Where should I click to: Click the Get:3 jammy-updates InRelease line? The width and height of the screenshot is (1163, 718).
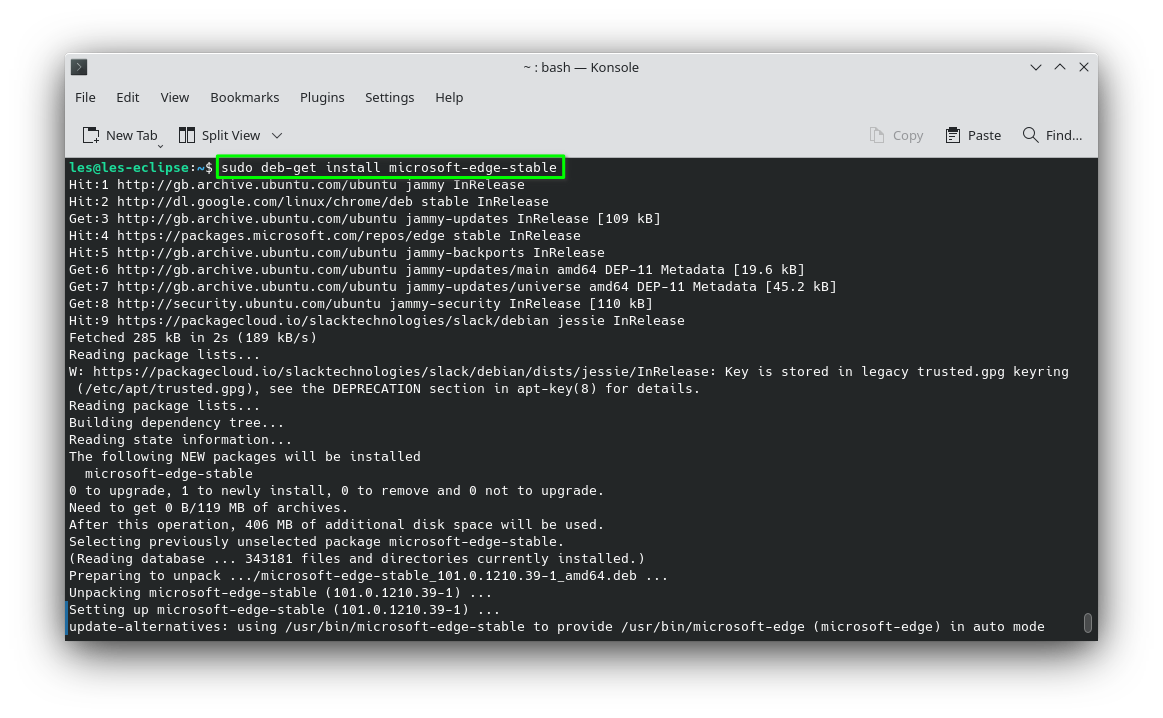pos(365,219)
